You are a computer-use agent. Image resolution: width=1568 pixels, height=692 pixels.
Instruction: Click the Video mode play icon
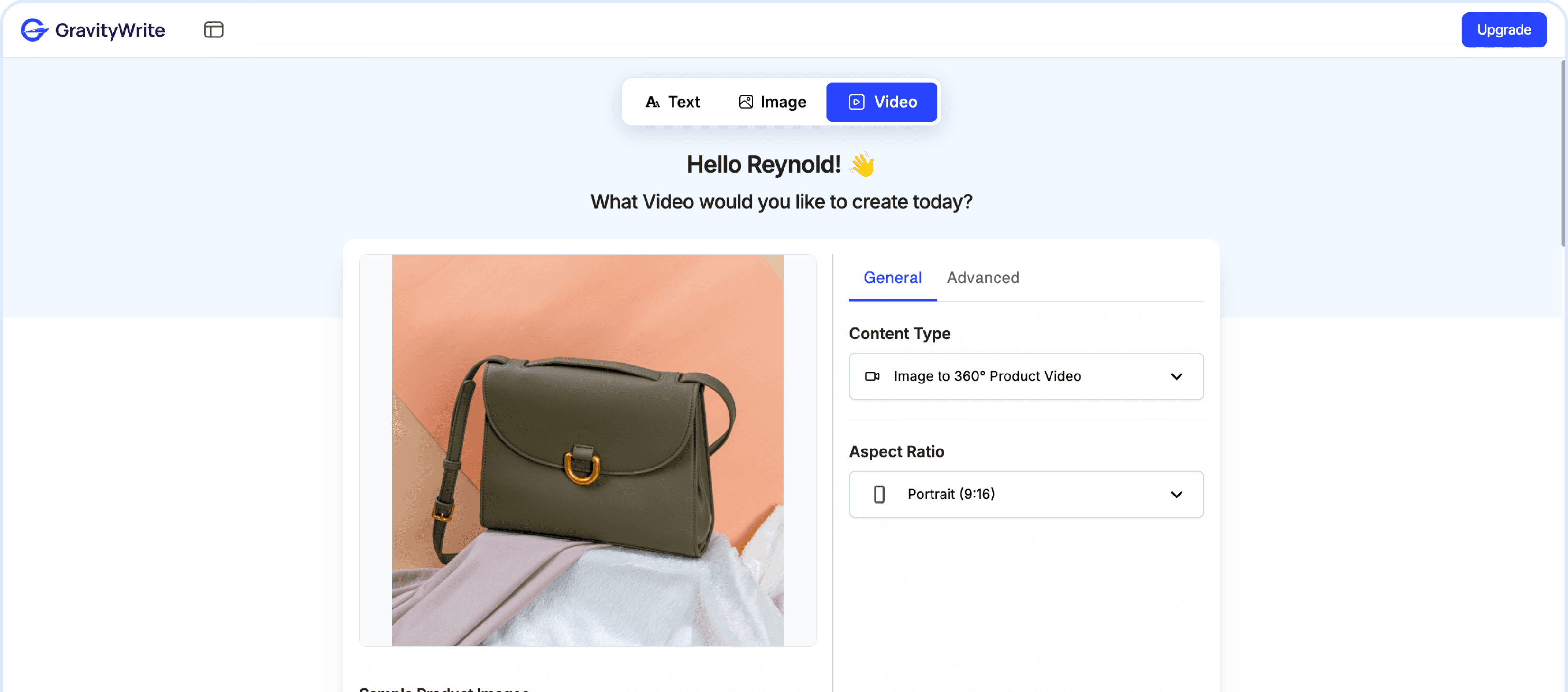point(857,103)
